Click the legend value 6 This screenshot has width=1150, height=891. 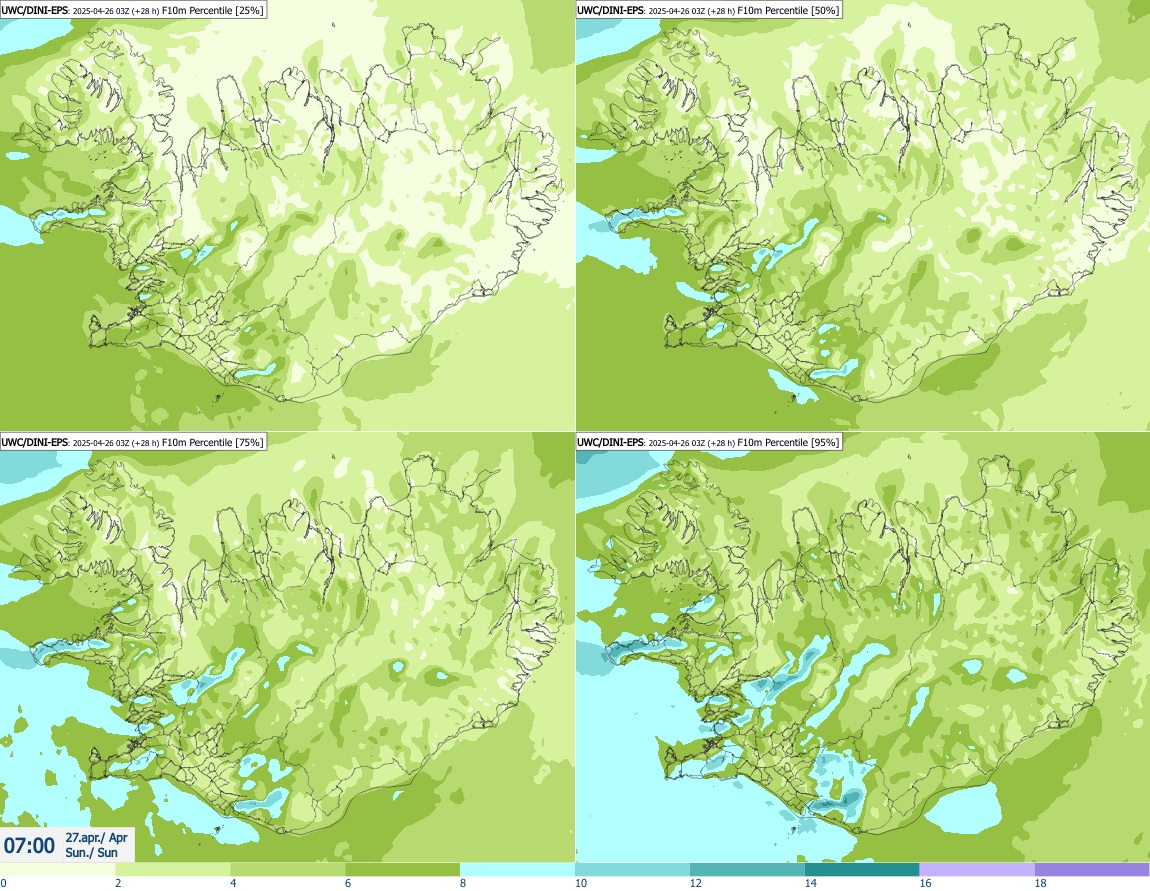coord(348,883)
